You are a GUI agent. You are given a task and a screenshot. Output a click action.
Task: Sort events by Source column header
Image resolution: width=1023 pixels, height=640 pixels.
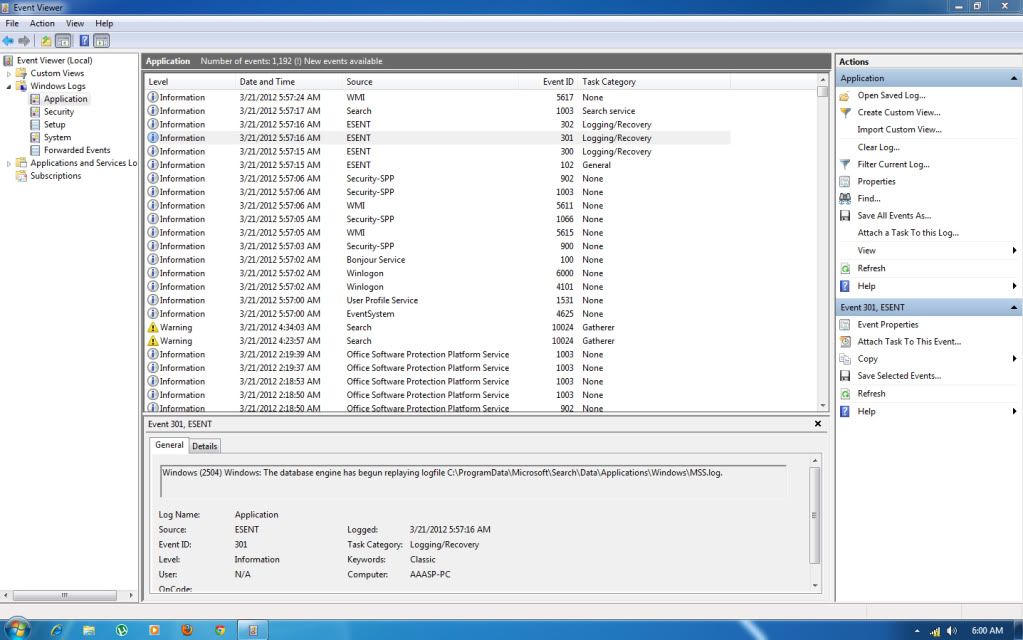430,82
